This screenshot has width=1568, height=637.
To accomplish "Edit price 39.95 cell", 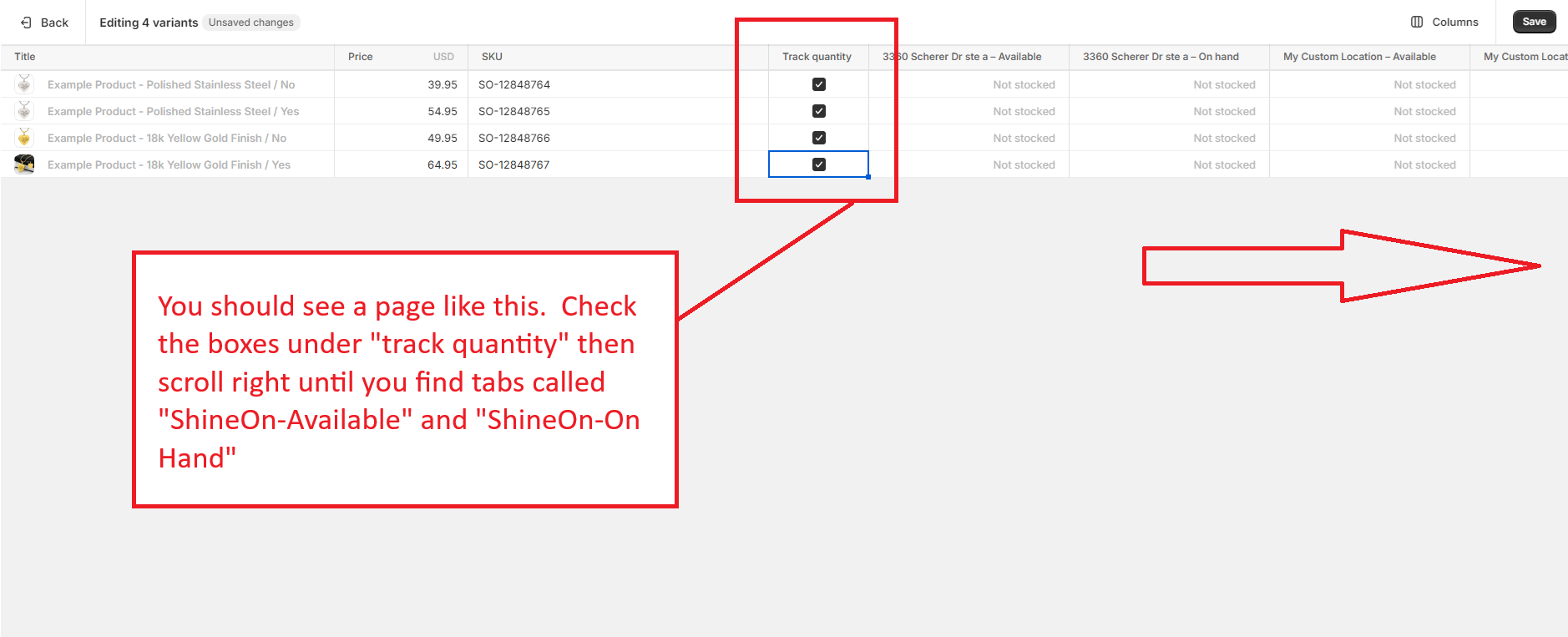I will pos(401,84).
